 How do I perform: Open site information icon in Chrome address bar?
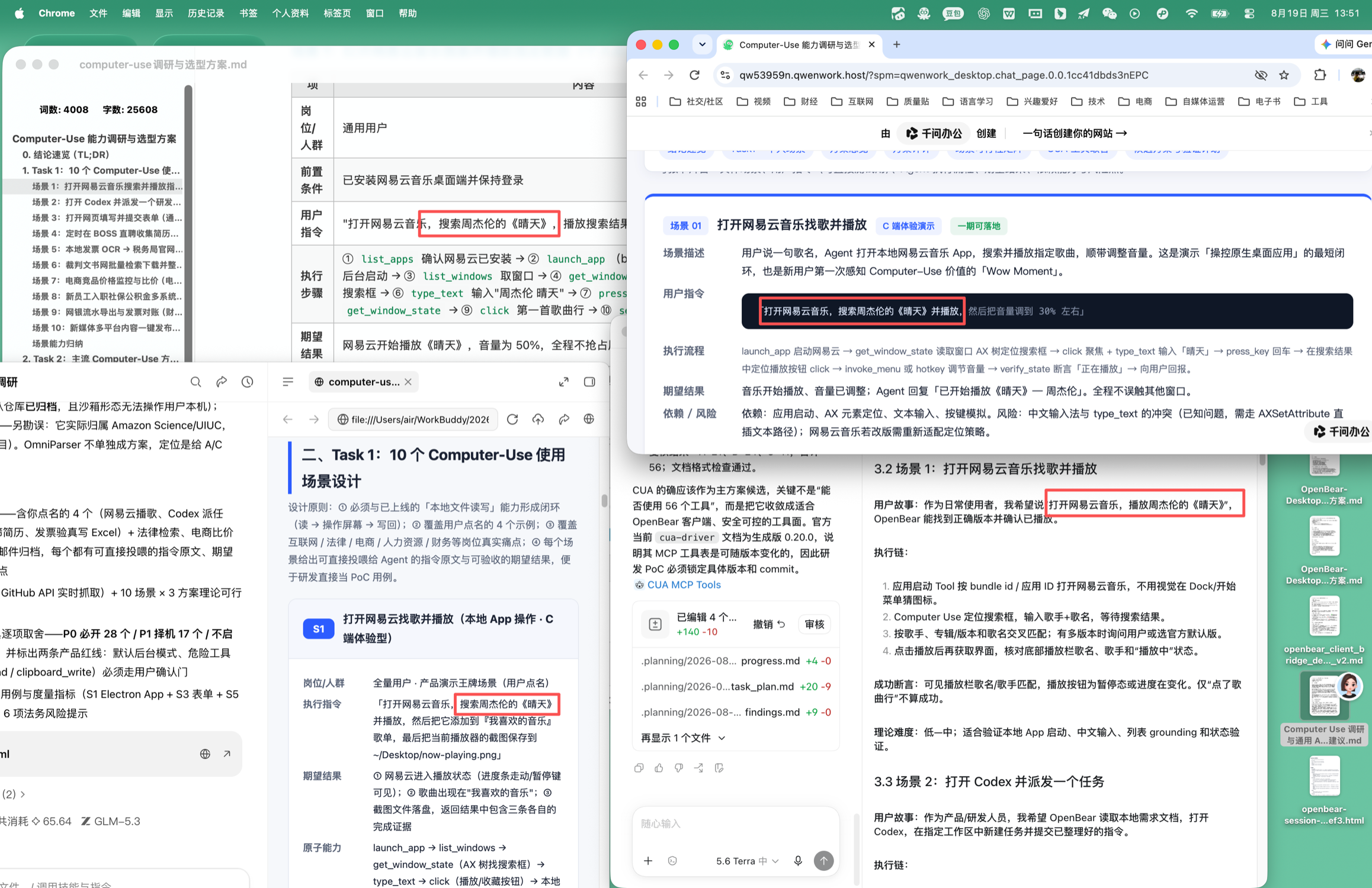tap(725, 75)
